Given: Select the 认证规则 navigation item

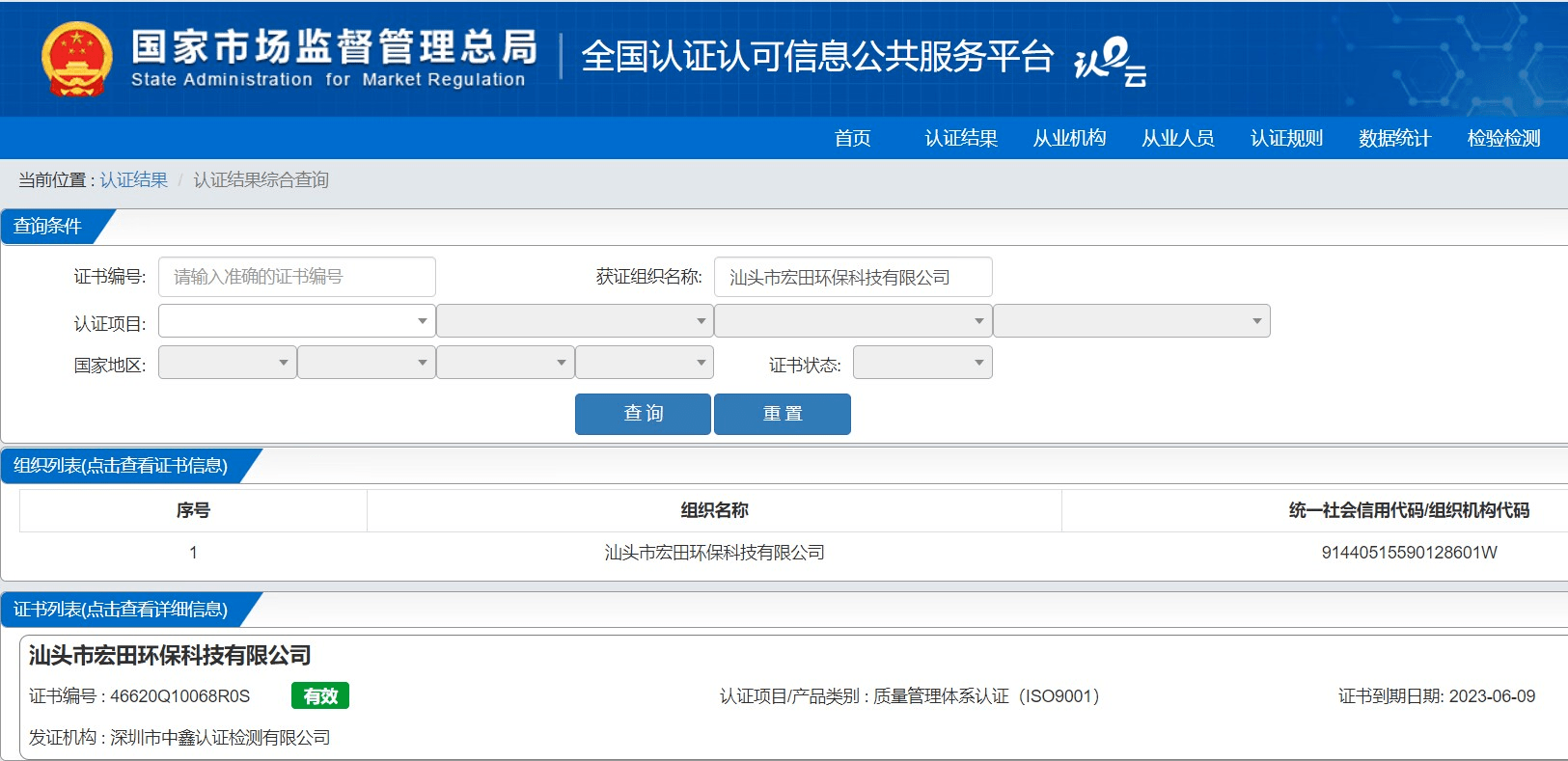Looking at the screenshot, I should point(1286,138).
